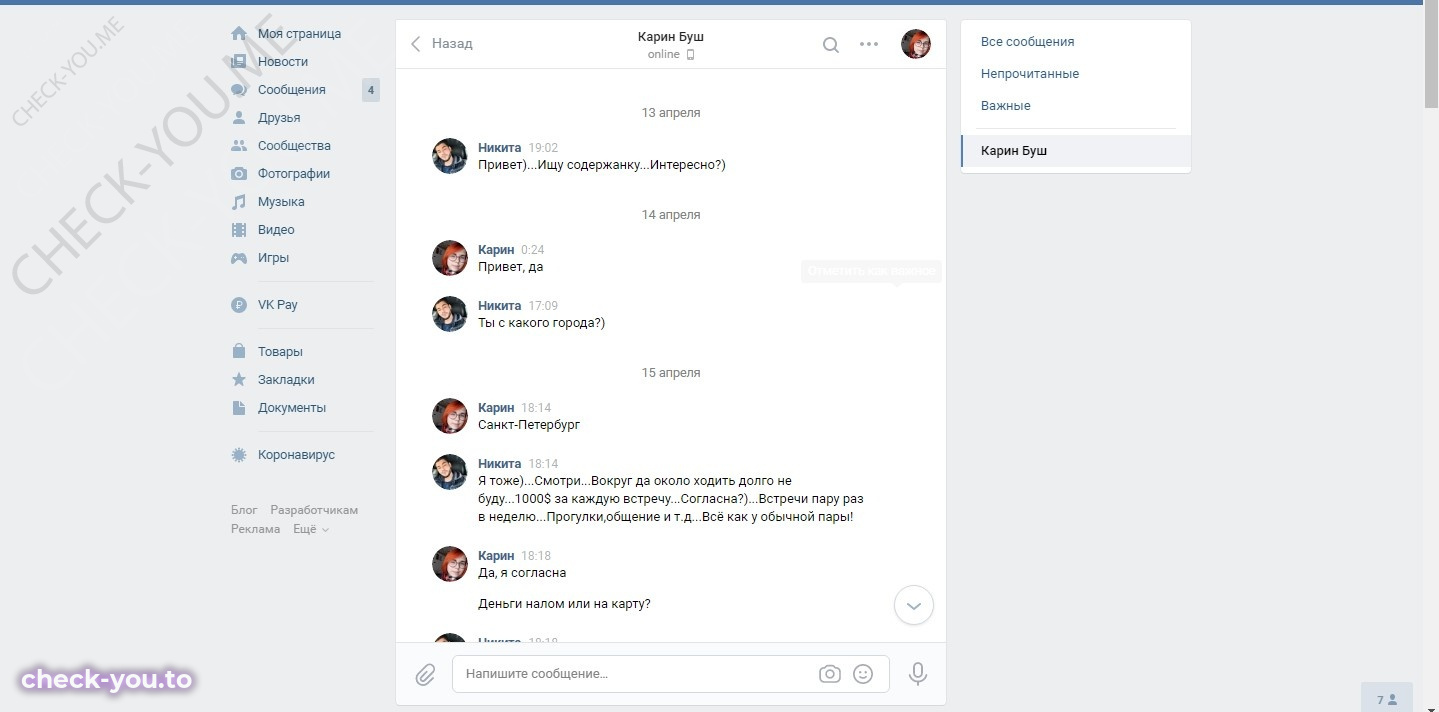This screenshot has width=1439, height=712.
Task: Click the Видео menu label
Action: [277, 230]
